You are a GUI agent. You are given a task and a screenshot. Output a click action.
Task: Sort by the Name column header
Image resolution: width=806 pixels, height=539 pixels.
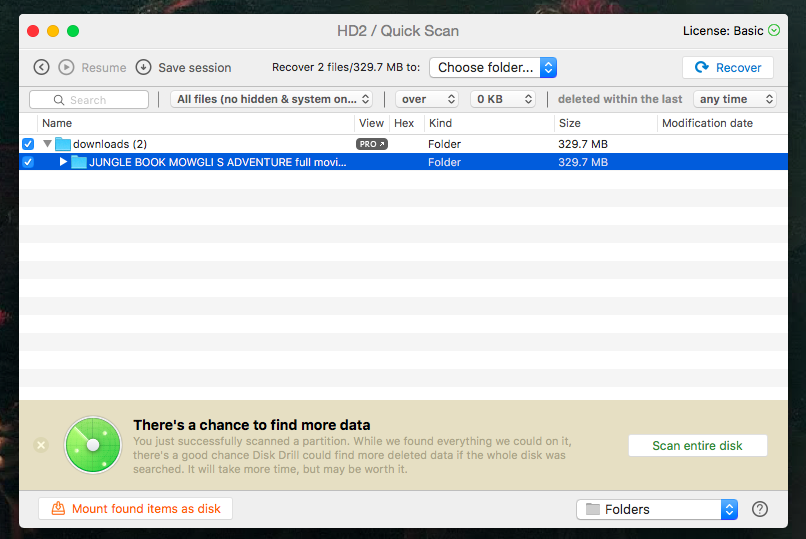[57, 123]
